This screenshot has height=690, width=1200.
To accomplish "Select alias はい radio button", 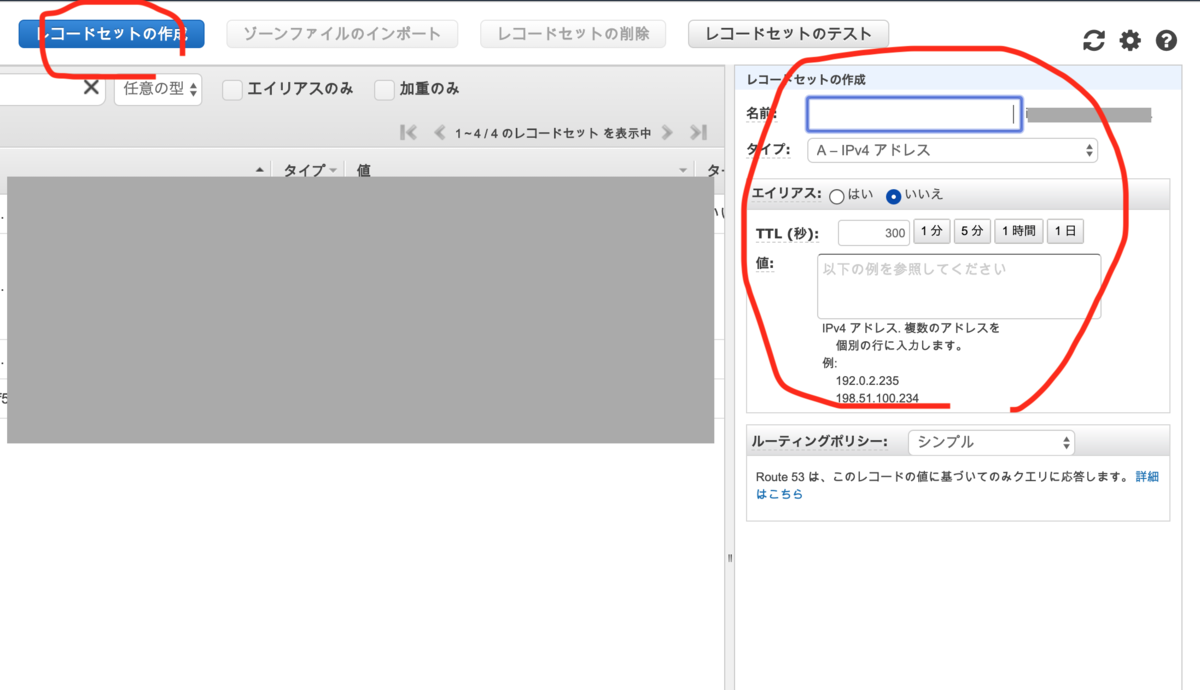I will pos(836,196).
